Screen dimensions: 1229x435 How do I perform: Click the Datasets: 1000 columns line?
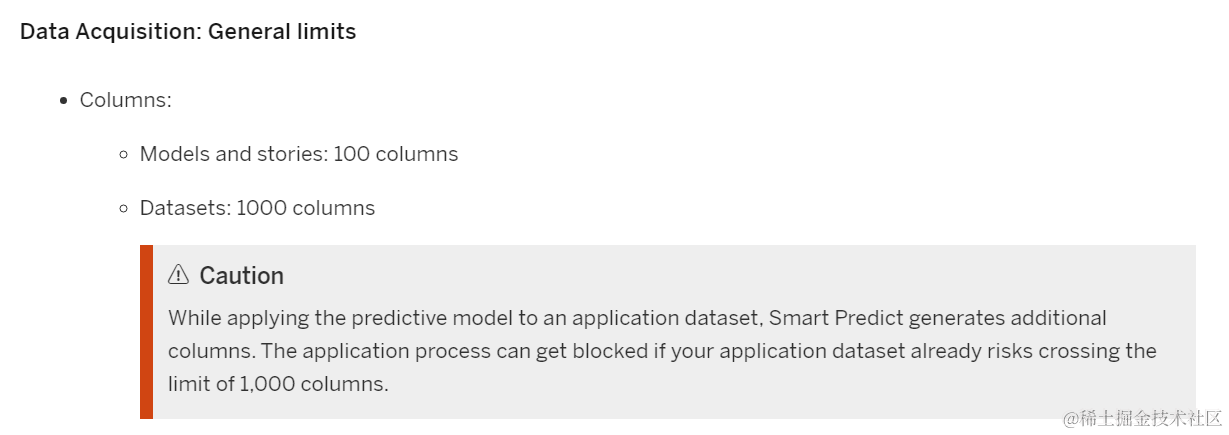257,208
